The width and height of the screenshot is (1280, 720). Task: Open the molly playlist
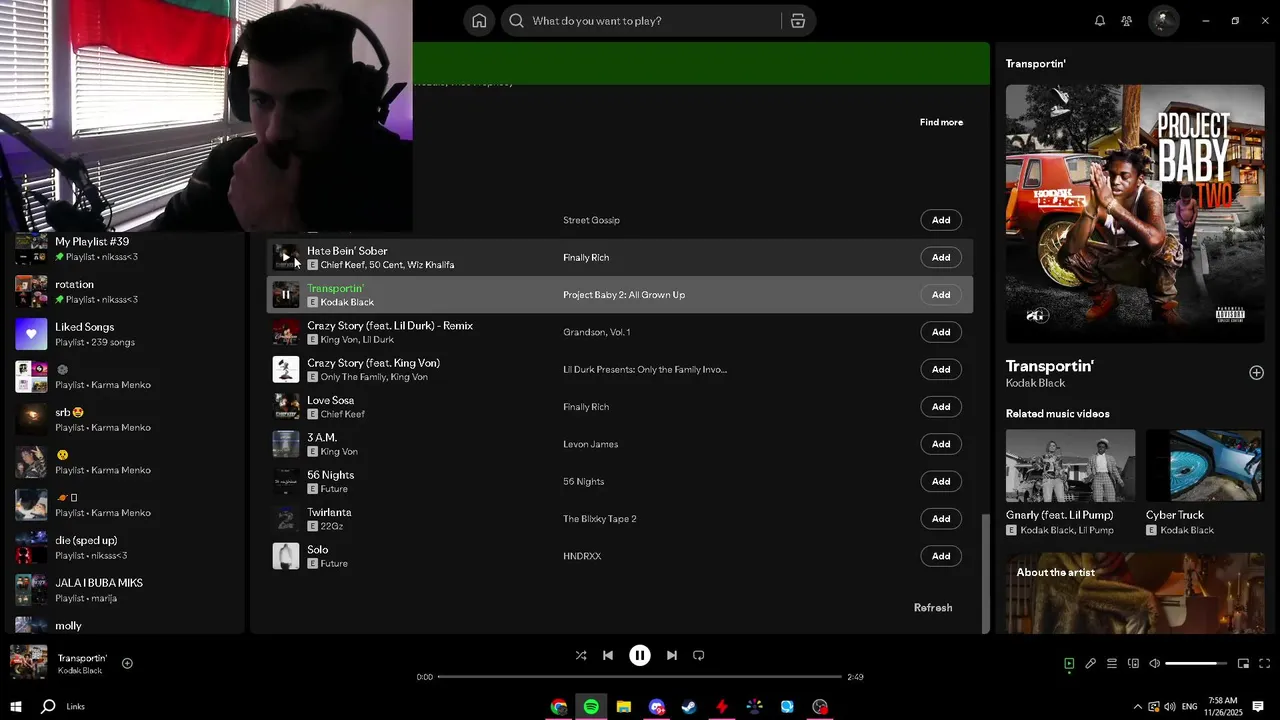(125, 624)
